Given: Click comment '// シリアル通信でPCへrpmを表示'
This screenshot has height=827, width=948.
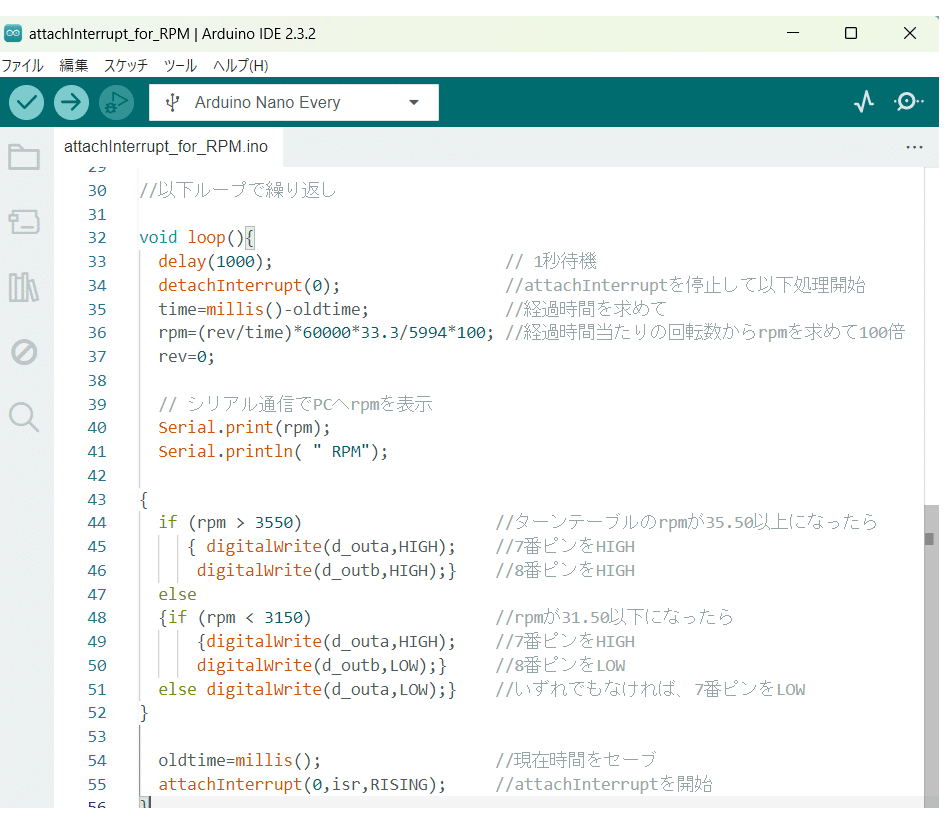Looking at the screenshot, I should coord(296,404).
